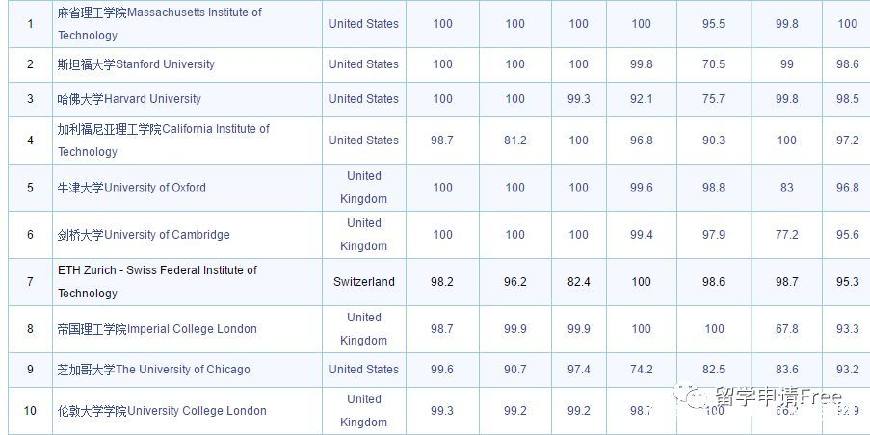Click the 67.8 score in Imperial row
Screen dimensions: 870x435
click(x=787, y=329)
